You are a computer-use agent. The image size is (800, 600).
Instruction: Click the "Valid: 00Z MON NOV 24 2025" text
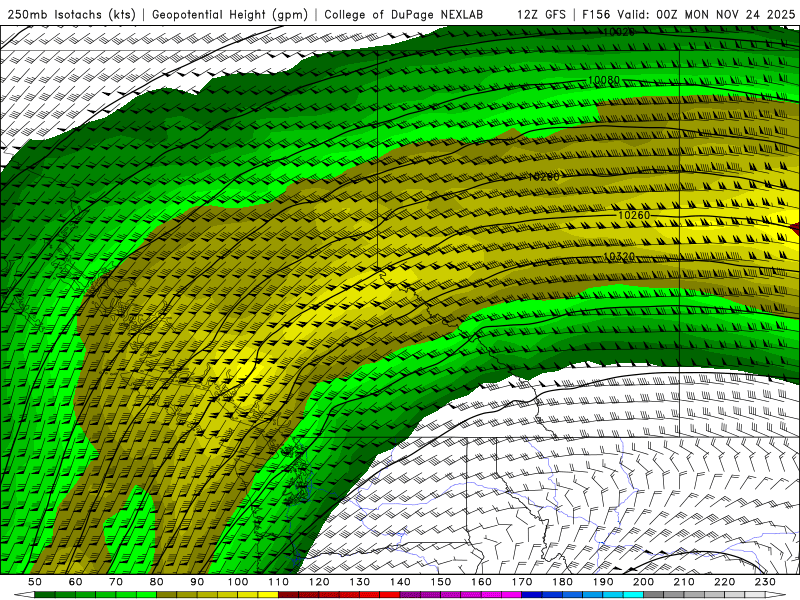707,14
